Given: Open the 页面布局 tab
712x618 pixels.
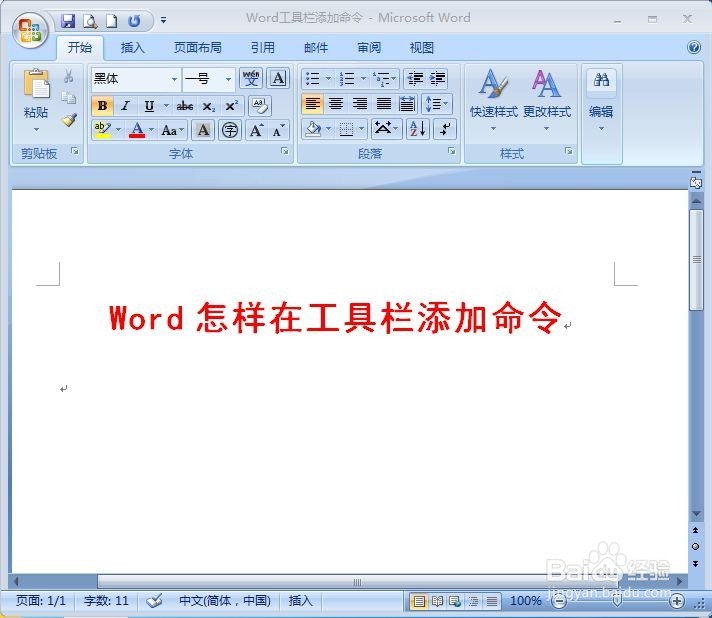Looking at the screenshot, I should [198, 48].
